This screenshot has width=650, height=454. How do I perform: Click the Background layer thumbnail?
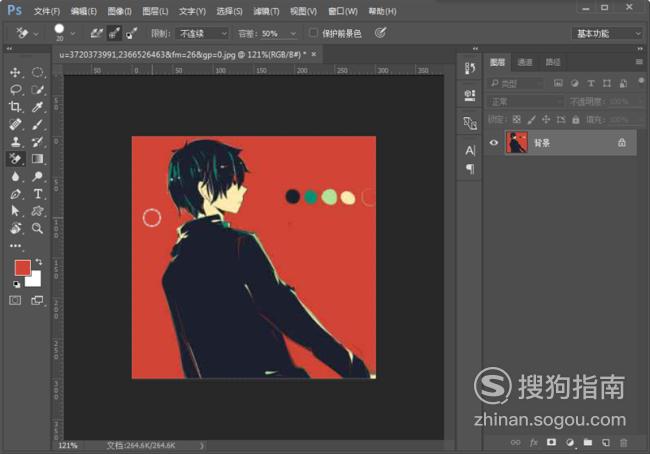(517, 143)
